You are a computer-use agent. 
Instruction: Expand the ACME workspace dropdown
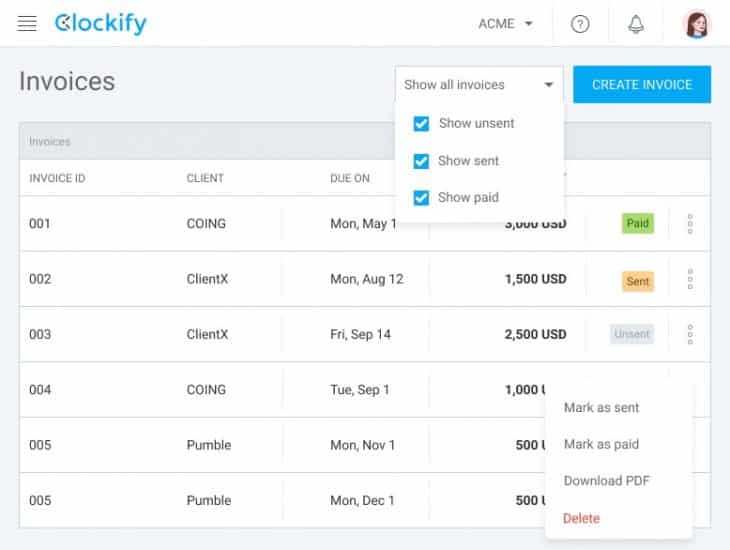click(505, 24)
